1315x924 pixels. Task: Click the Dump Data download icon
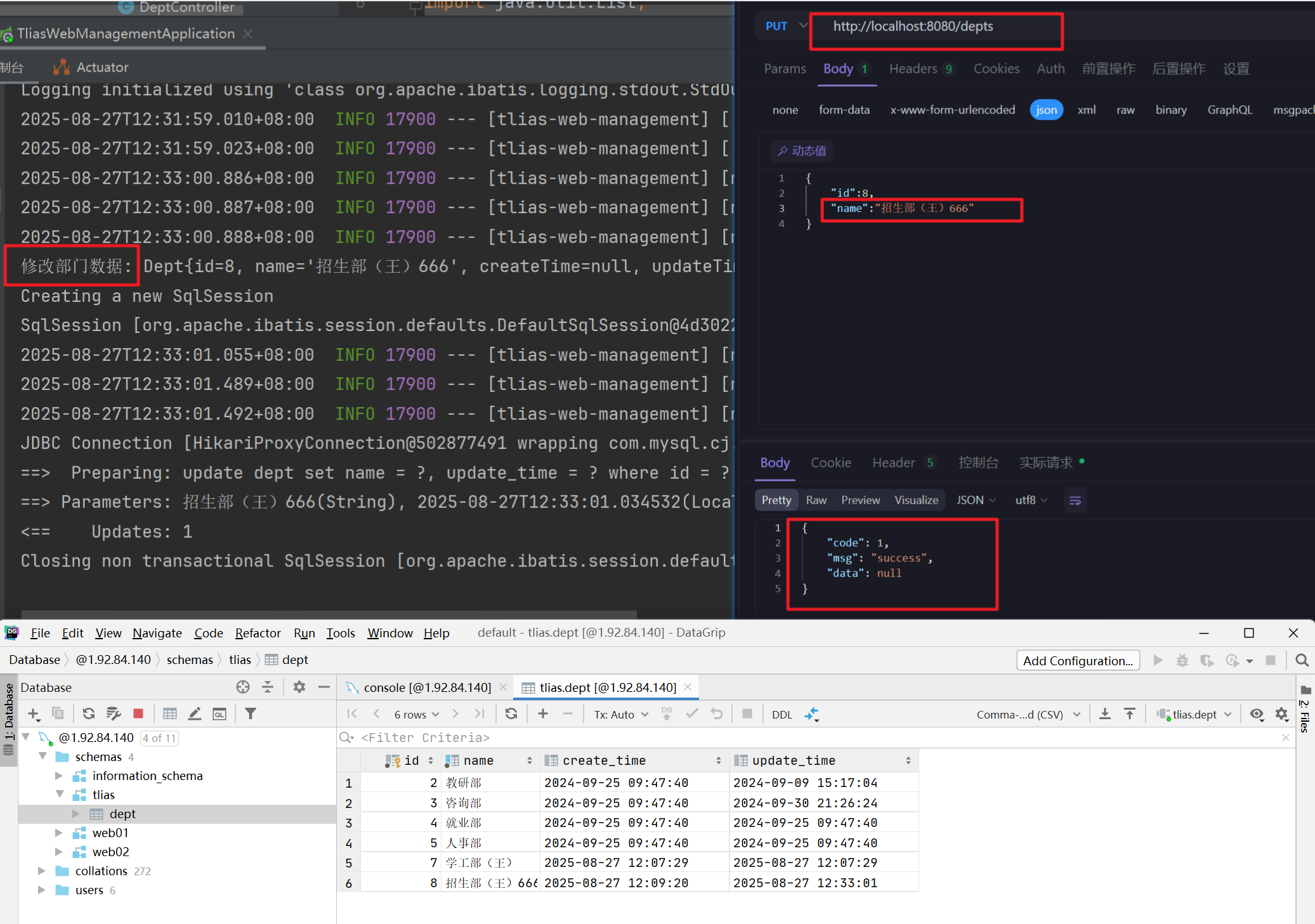point(1104,714)
